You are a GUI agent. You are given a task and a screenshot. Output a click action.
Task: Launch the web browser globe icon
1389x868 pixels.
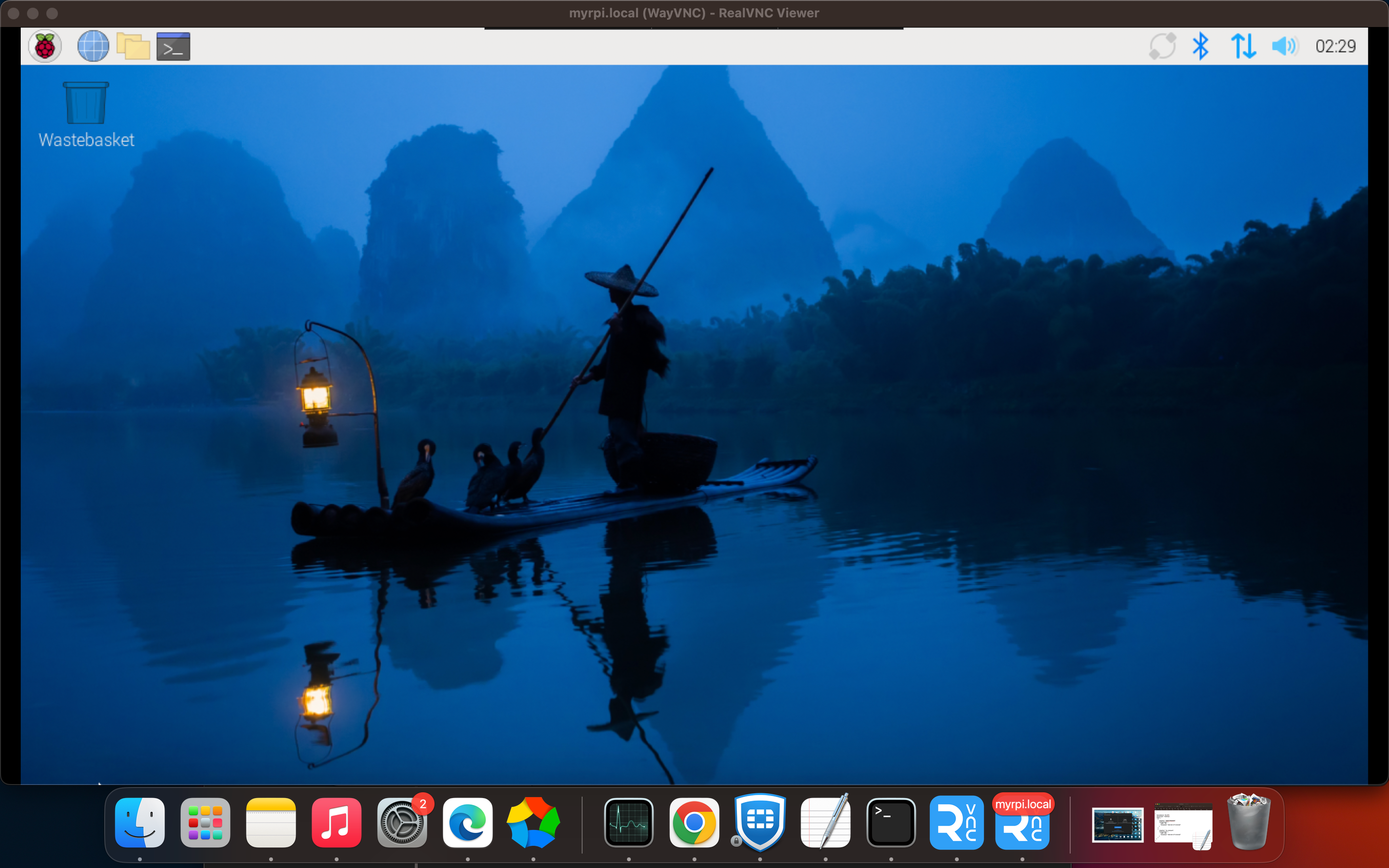click(x=93, y=46)
